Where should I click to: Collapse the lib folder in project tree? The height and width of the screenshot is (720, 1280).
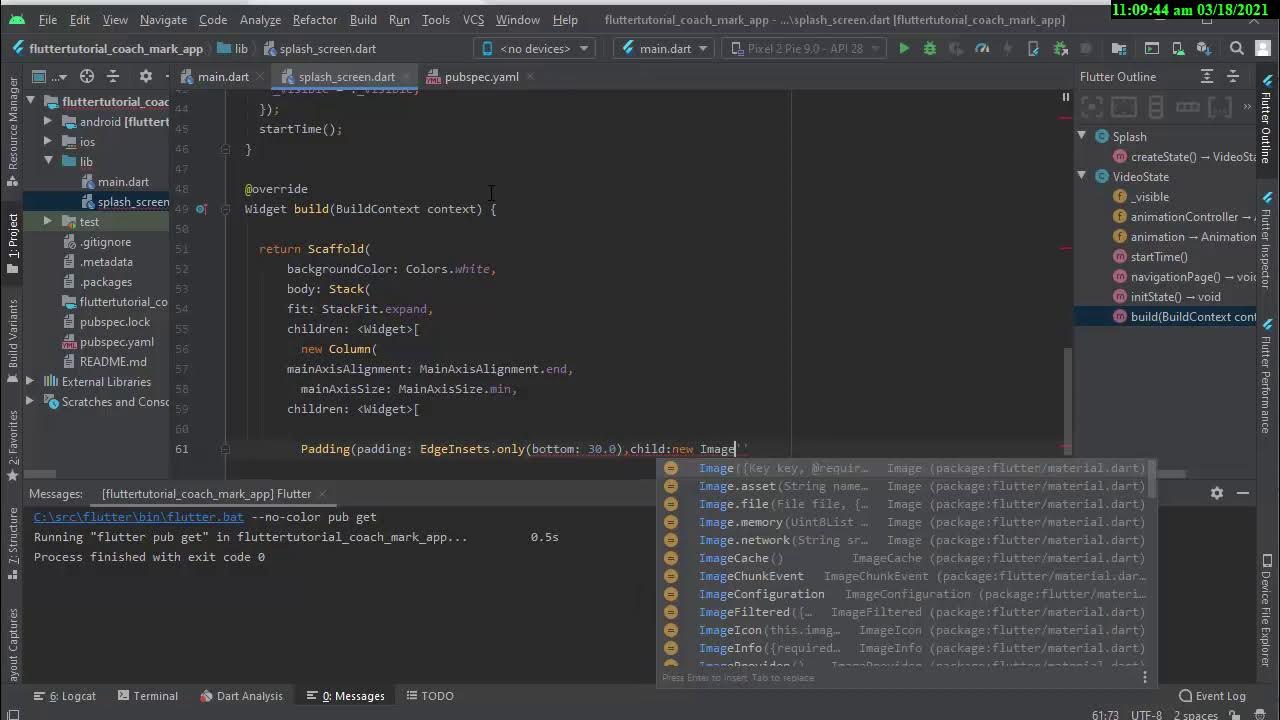click(x=47, y=161)
